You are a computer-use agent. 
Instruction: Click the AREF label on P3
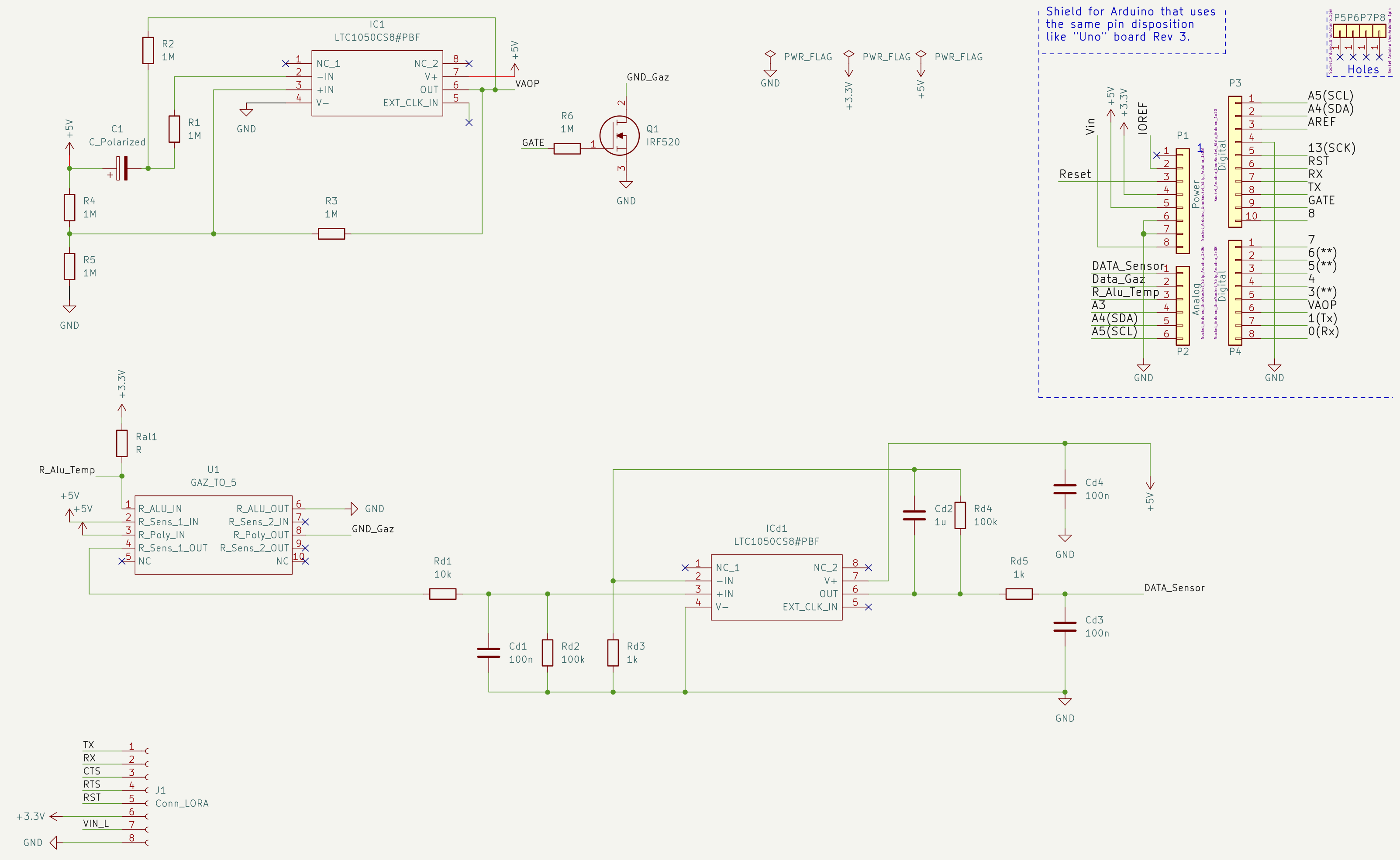point(1321,122)
